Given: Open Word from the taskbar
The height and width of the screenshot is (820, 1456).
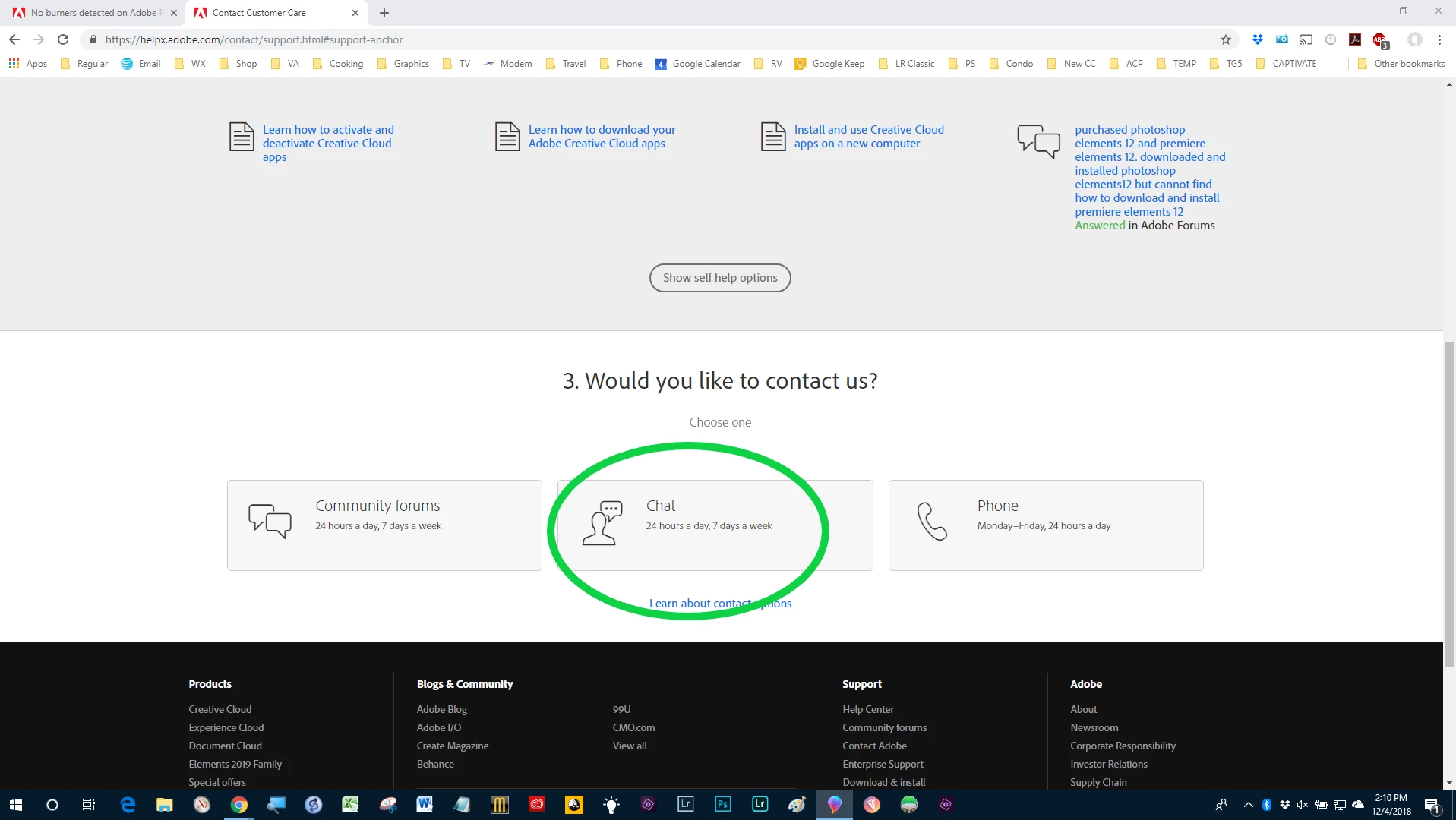Looking at the screenshot, I should coord(425,805).
